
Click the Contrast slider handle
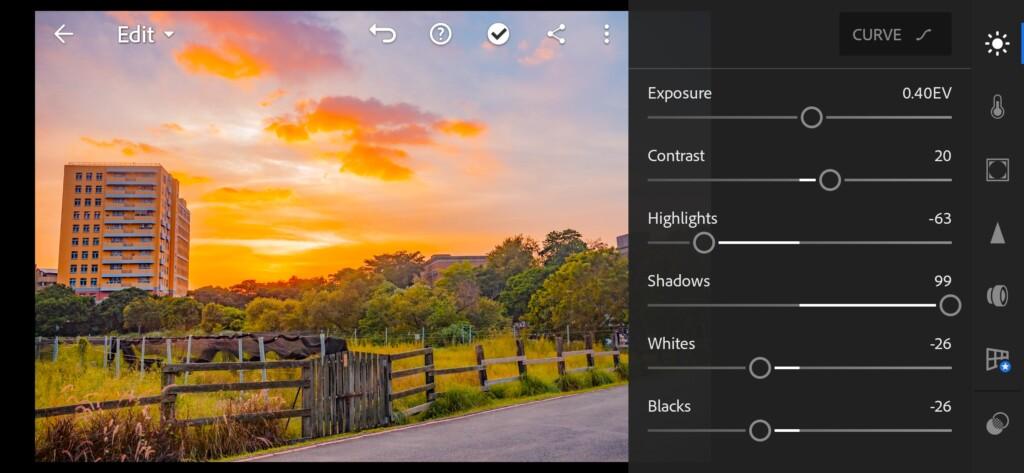click(x=830, y=180)
